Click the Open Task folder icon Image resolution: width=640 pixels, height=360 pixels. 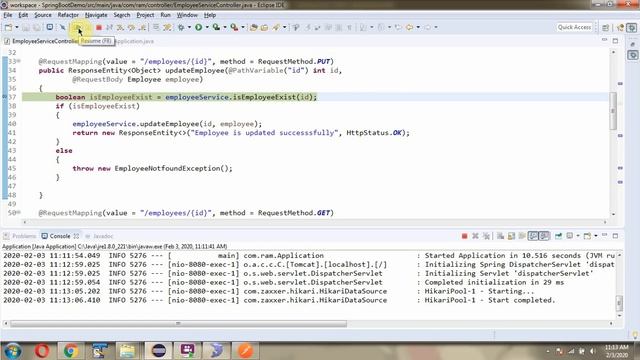tap(264, 27)
